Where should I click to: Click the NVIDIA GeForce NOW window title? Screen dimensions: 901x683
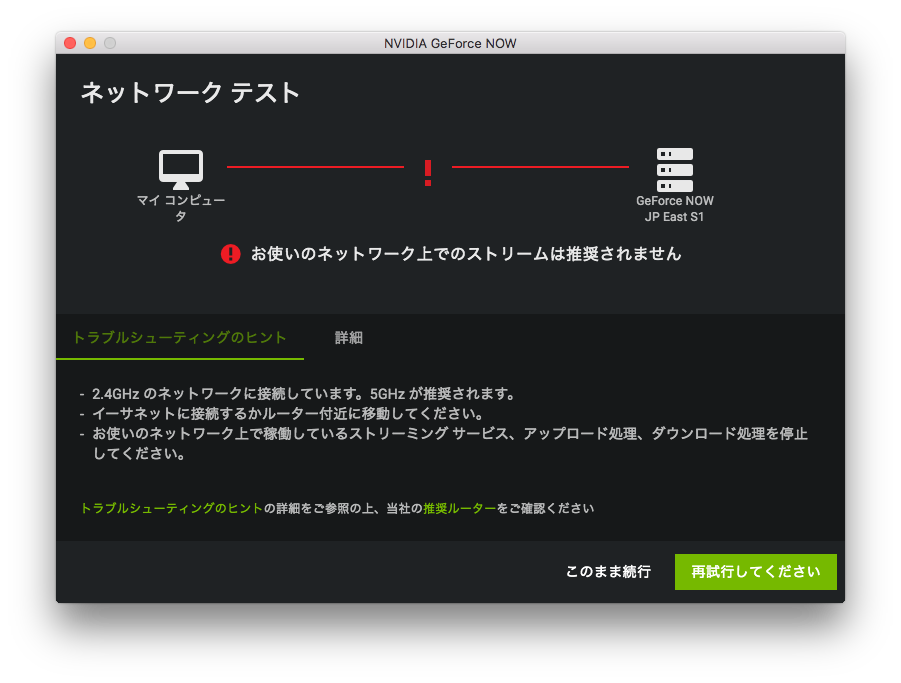(x=450, y=44)
